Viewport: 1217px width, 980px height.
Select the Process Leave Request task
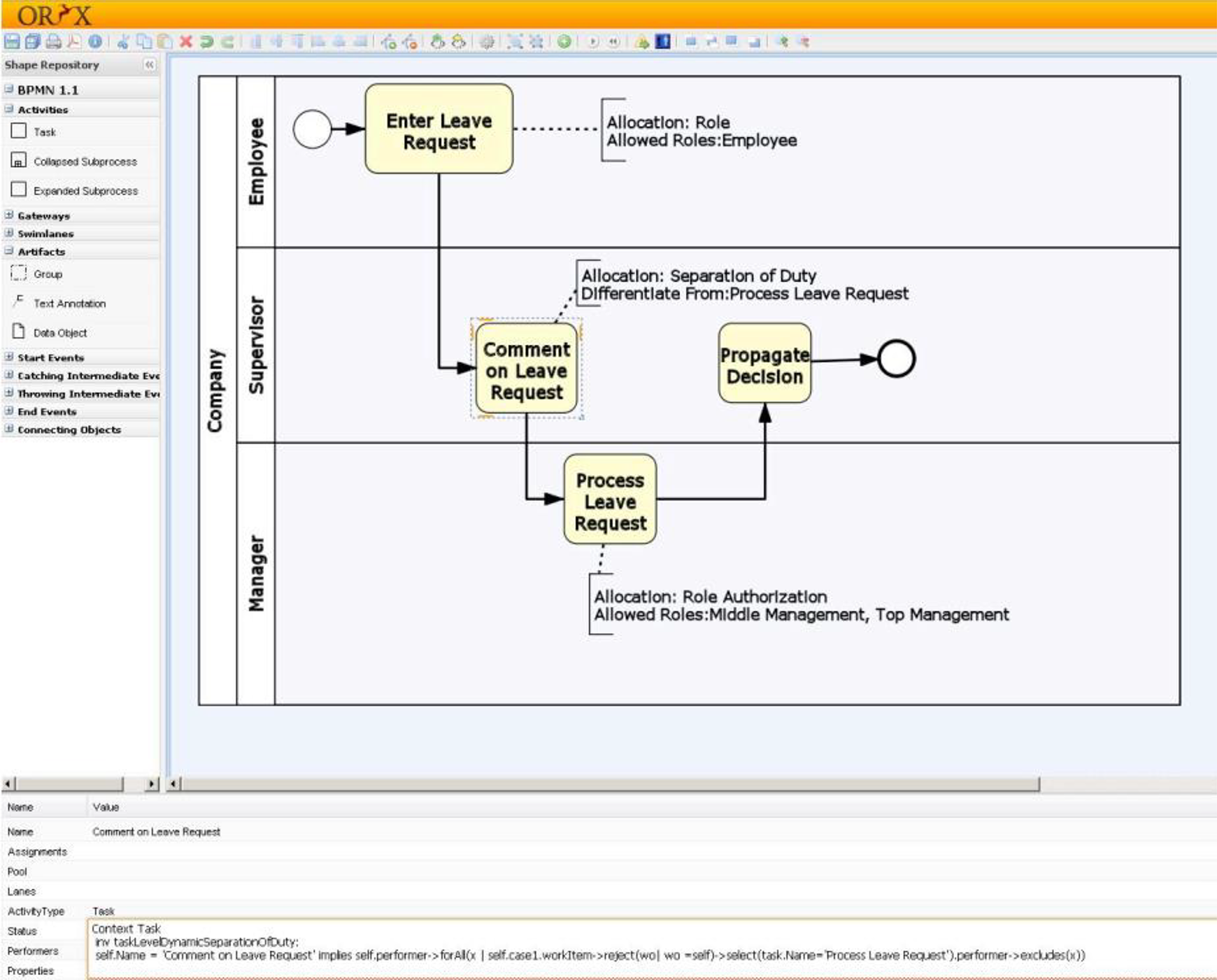point(610,499)
